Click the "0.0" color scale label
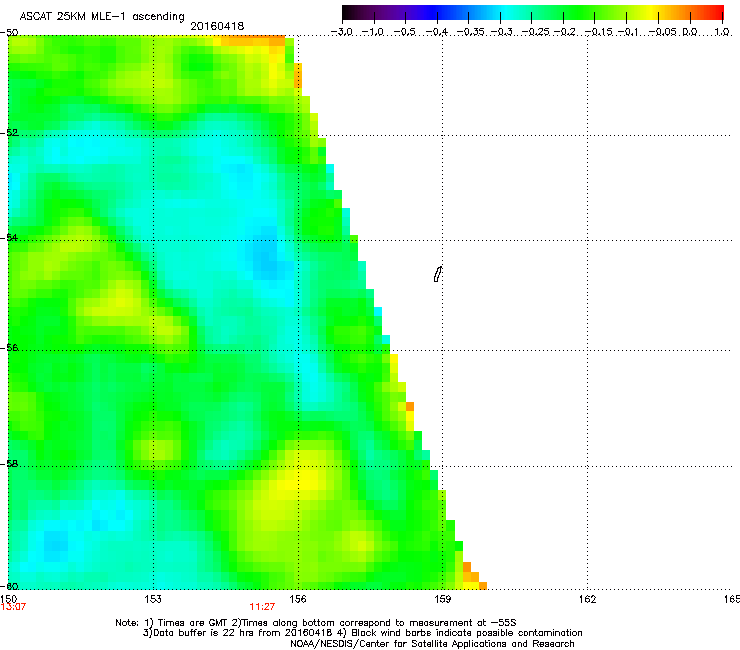Image resolution: width=740 pixels, height=650 pixels. (690, 32)
